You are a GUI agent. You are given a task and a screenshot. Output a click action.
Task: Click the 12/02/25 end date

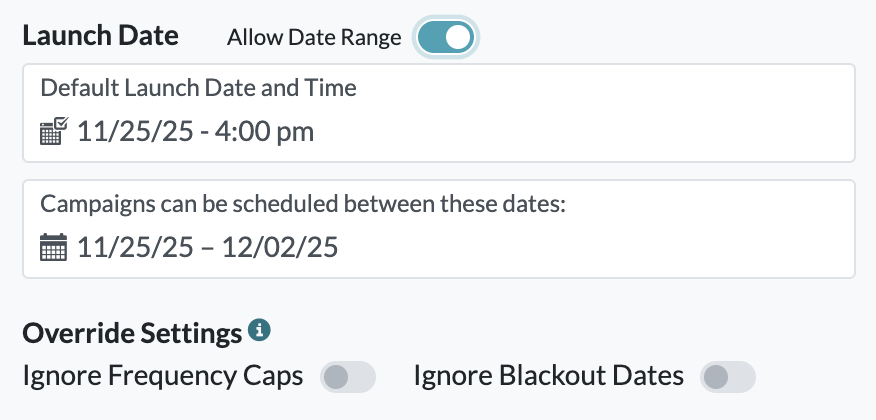[x=280, y=247]
